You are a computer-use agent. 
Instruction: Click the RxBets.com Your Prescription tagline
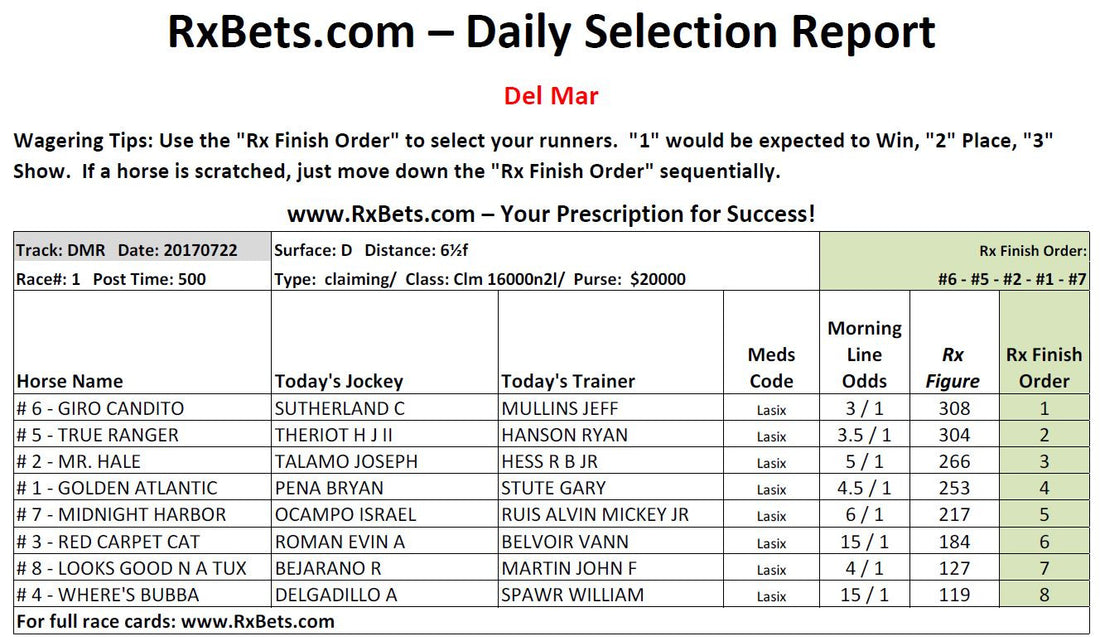551,213
